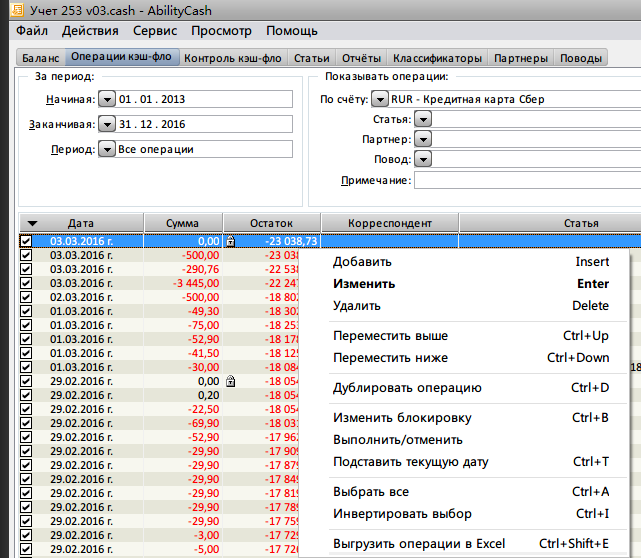
Task: Click into the Примечание text field
Action: 527,180
